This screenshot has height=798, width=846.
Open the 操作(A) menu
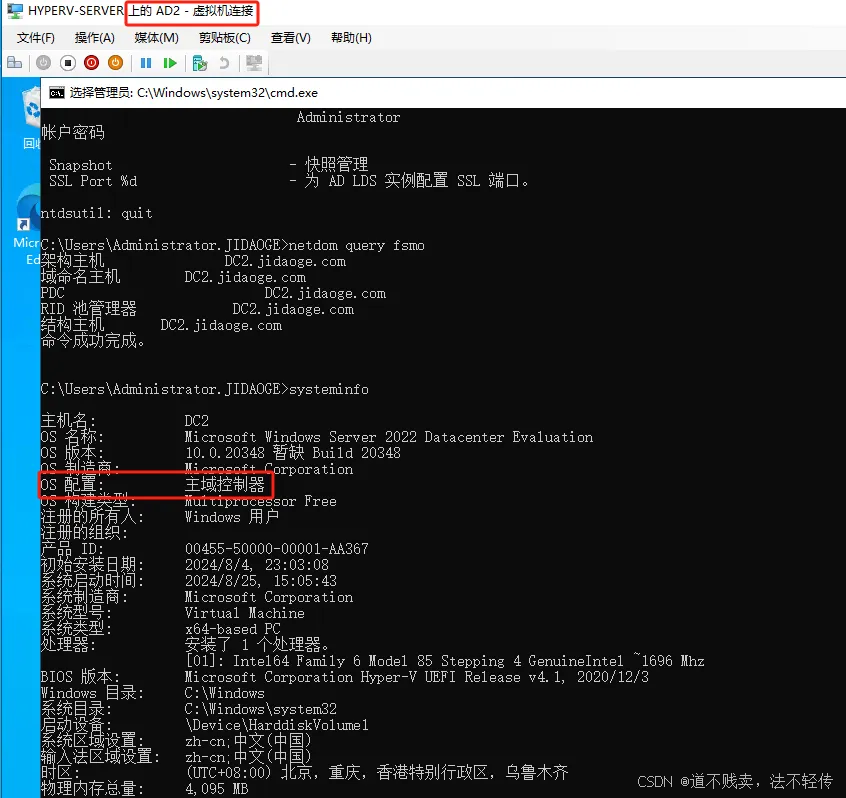[x=94, y=38]
